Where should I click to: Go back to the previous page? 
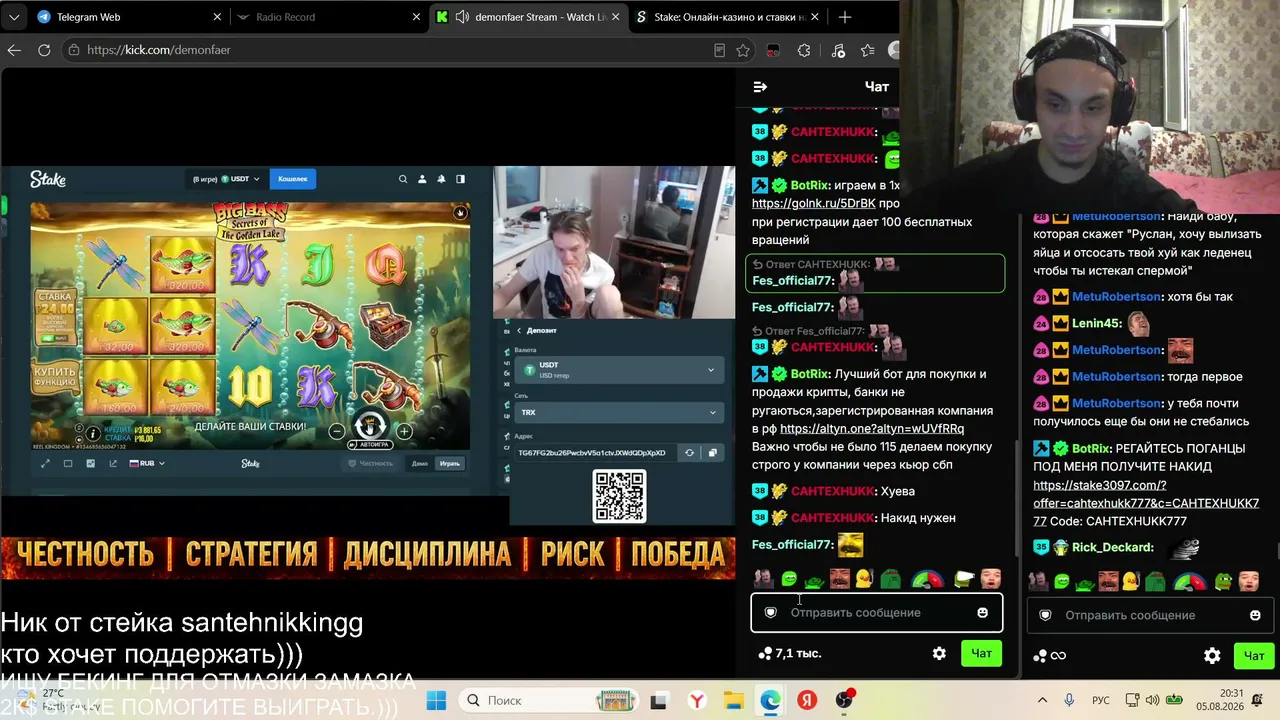(14, 50)
